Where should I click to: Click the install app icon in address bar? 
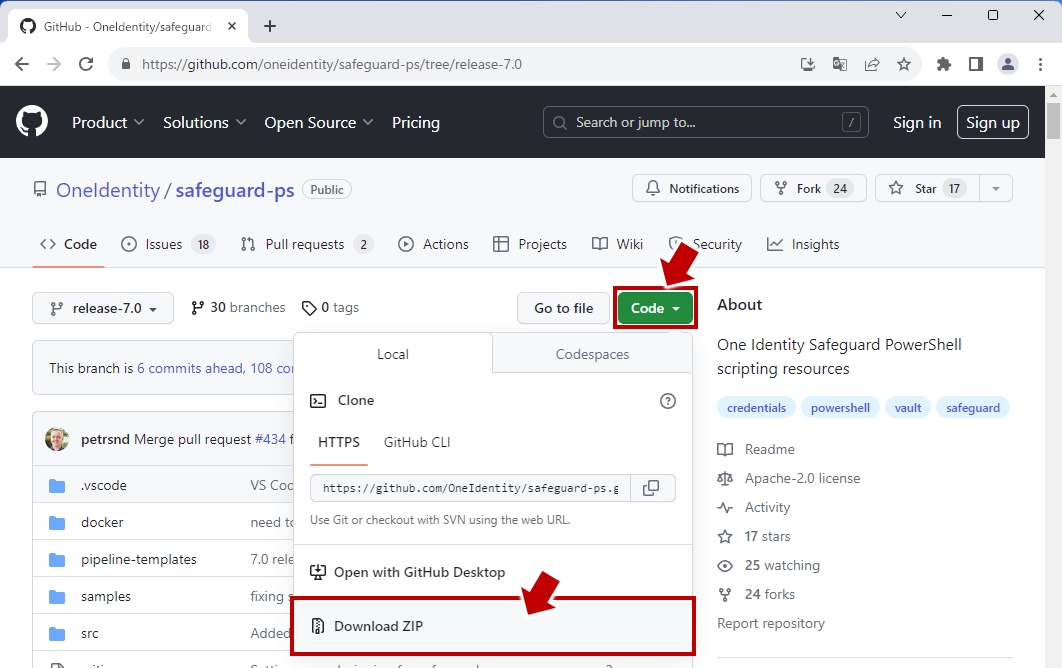pos(807,64)
